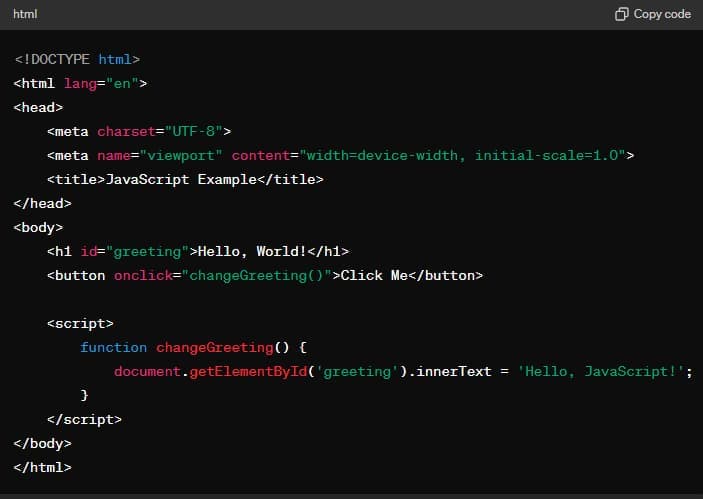Click the innerText property

pos(454,372)
